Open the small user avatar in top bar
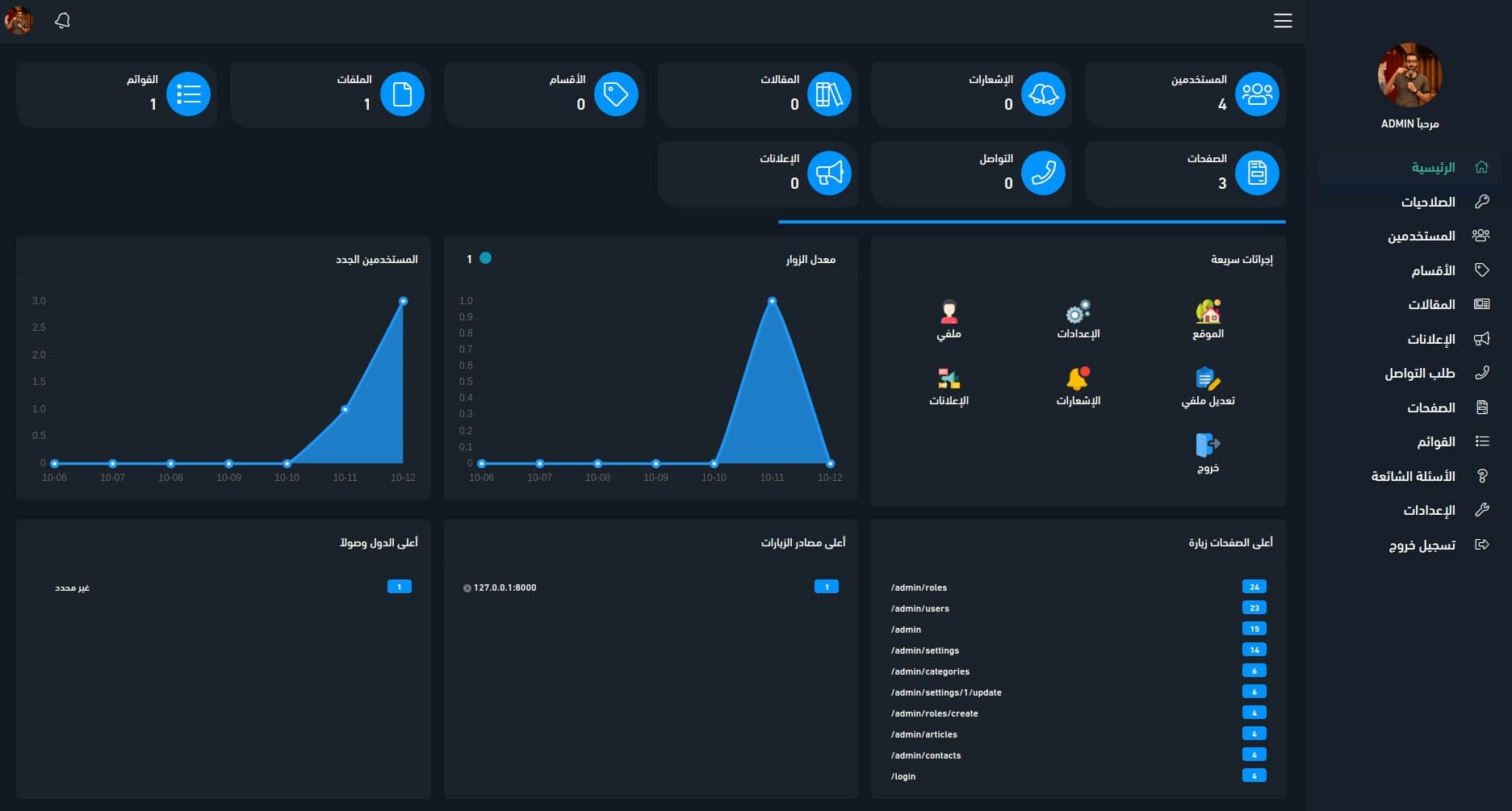 pyautogui.click(x=19, y=20)
